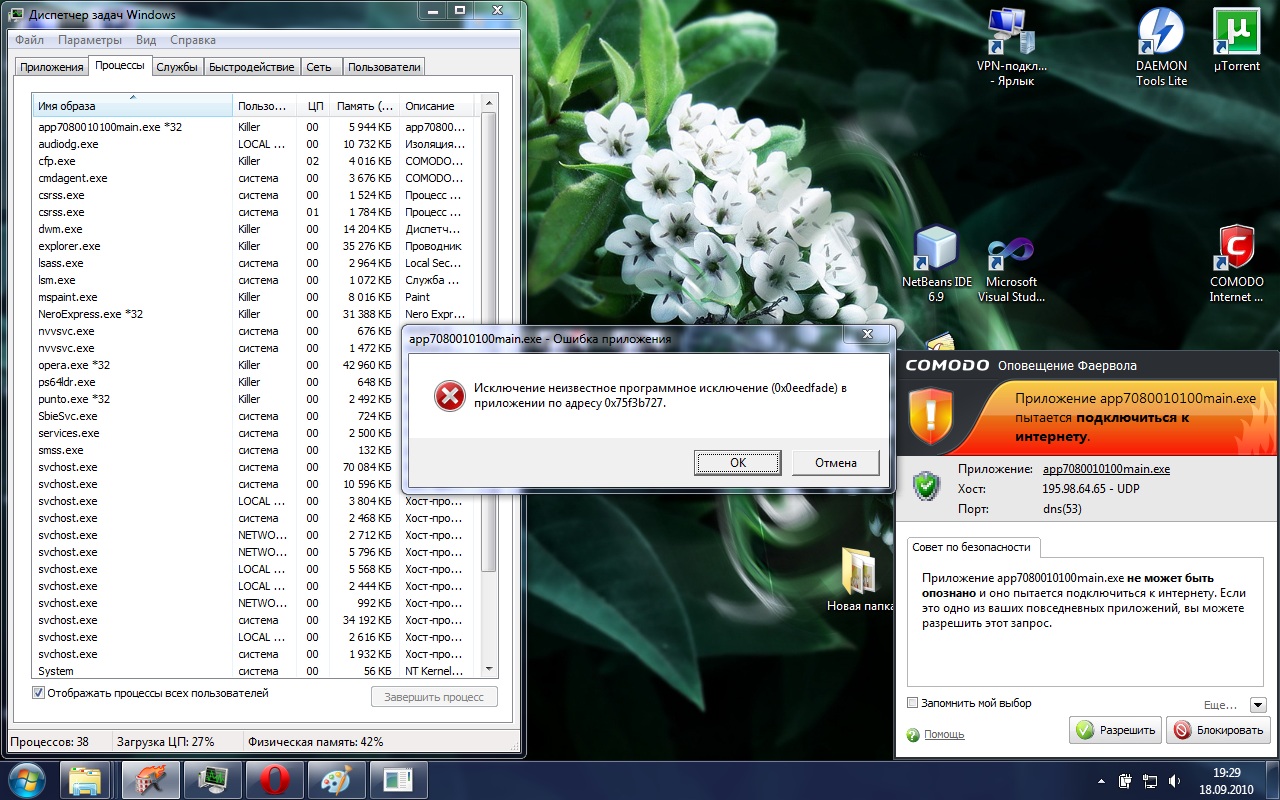Open the Вид menu in Task Manager
The width and height of the screenshot is (1280, 800).
point(146,40)
